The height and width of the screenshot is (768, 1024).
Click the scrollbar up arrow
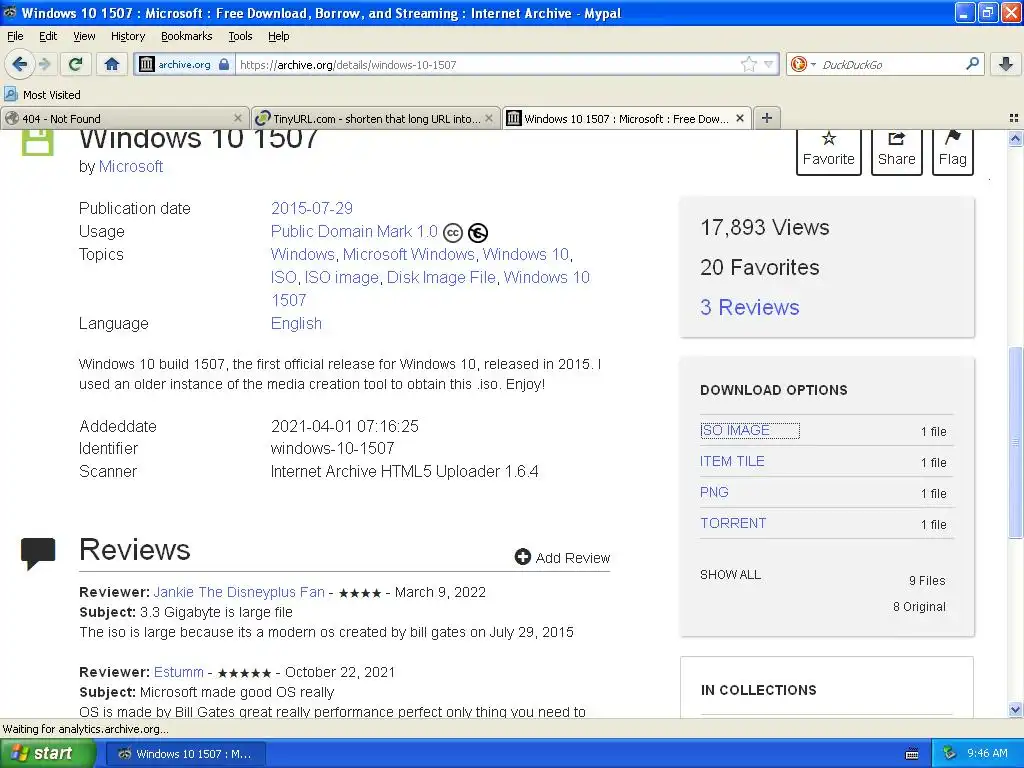[x=1015, y=138]
